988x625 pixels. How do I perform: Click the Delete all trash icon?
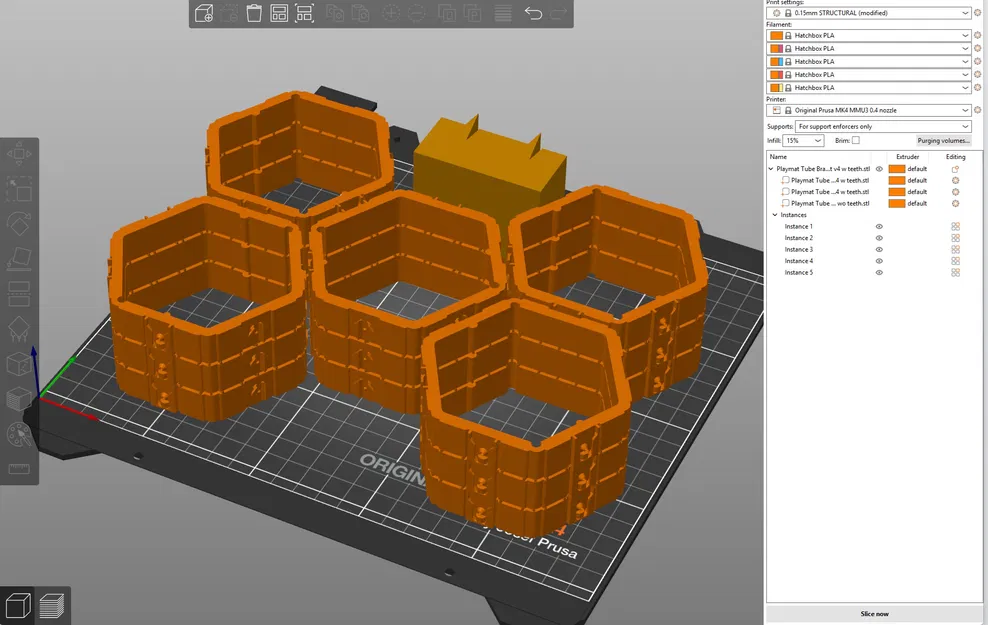tap(254, 13)
